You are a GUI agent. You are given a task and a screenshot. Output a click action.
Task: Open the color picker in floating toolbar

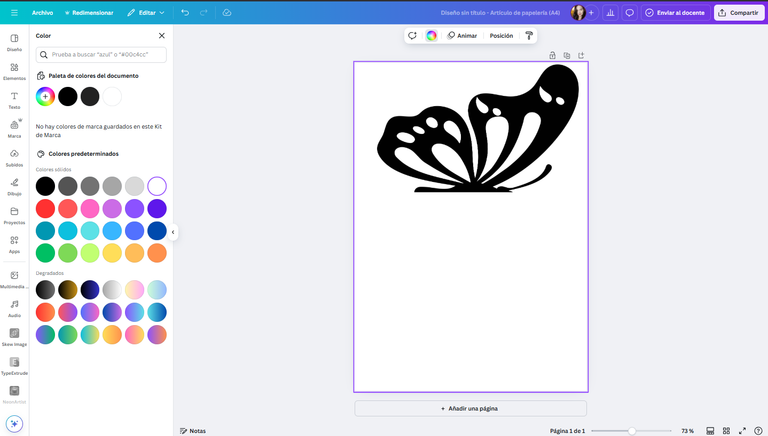(x=431, y=36)
